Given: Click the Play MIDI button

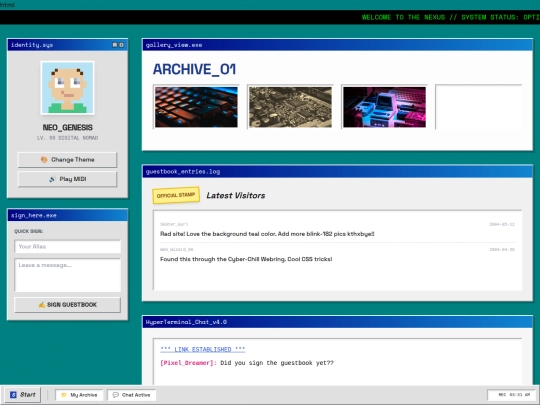Looking at the screenshot, I should click(68, 179).
